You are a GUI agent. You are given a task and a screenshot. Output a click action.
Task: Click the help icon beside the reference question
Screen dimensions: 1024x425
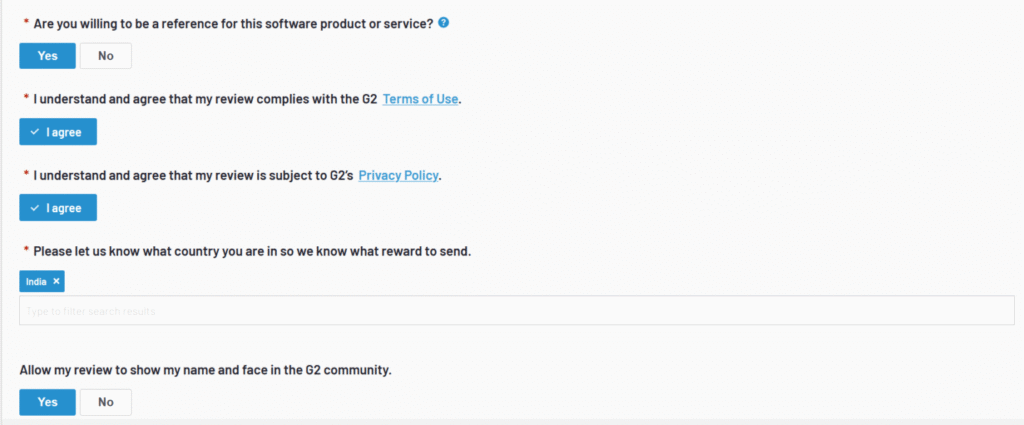[x=444, y=22]
